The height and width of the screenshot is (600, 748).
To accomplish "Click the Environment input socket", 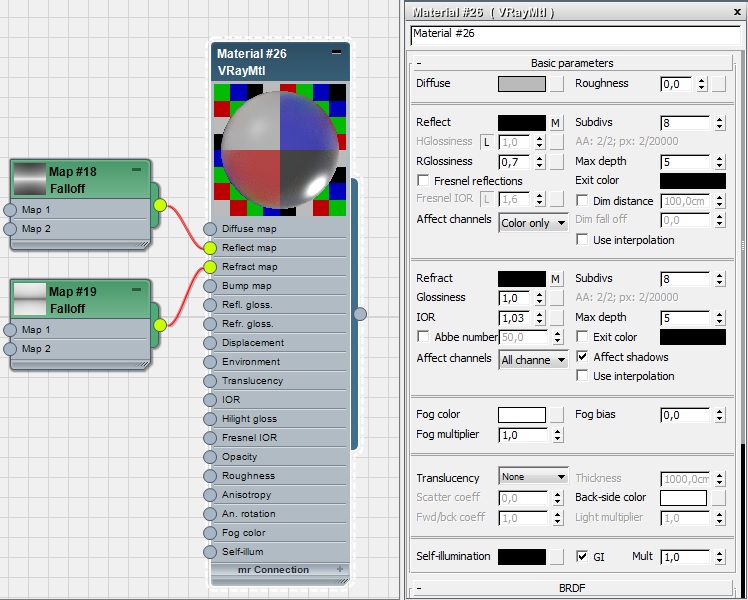I will [210, 362].
